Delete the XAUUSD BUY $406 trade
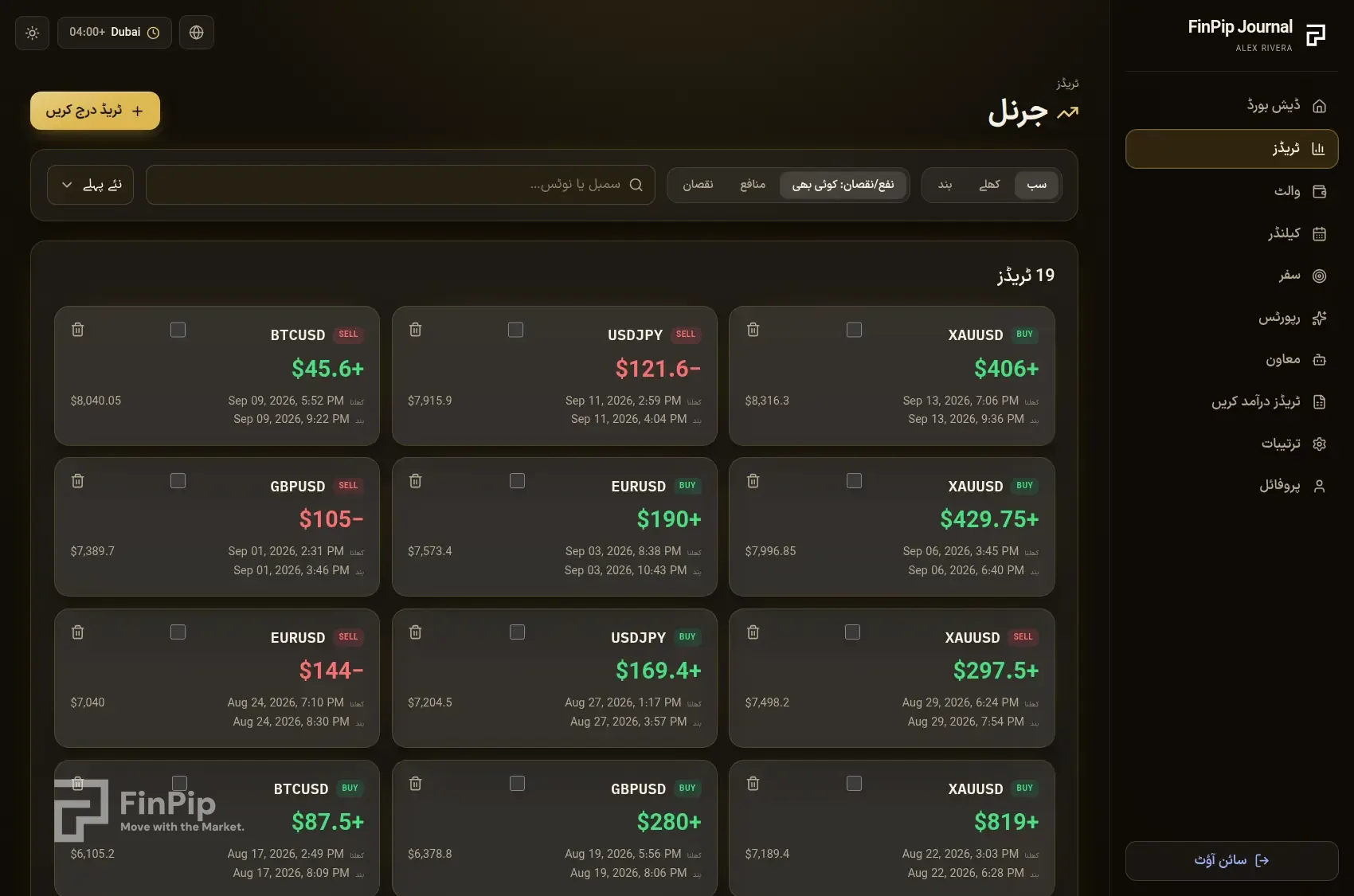 click(x=753, y=330)
